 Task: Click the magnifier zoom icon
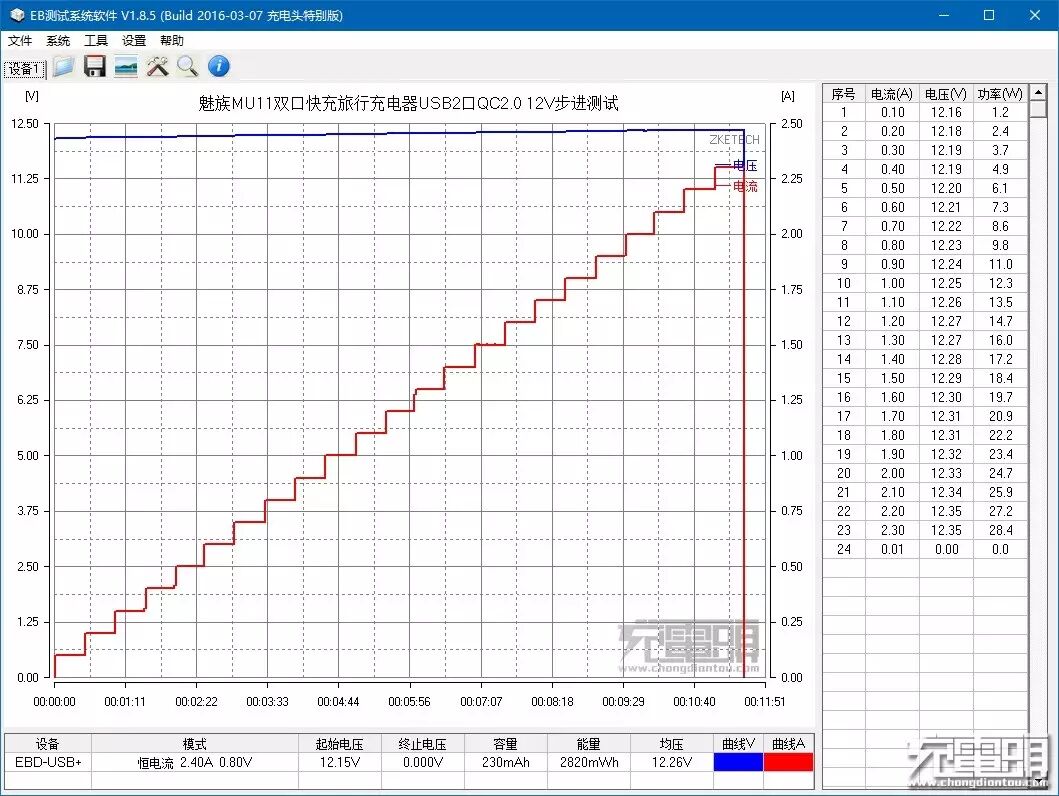187,66
